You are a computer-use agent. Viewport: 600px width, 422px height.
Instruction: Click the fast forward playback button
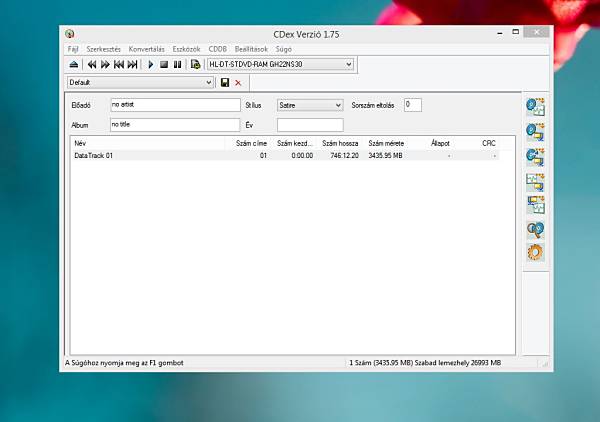tap(105, 65)
